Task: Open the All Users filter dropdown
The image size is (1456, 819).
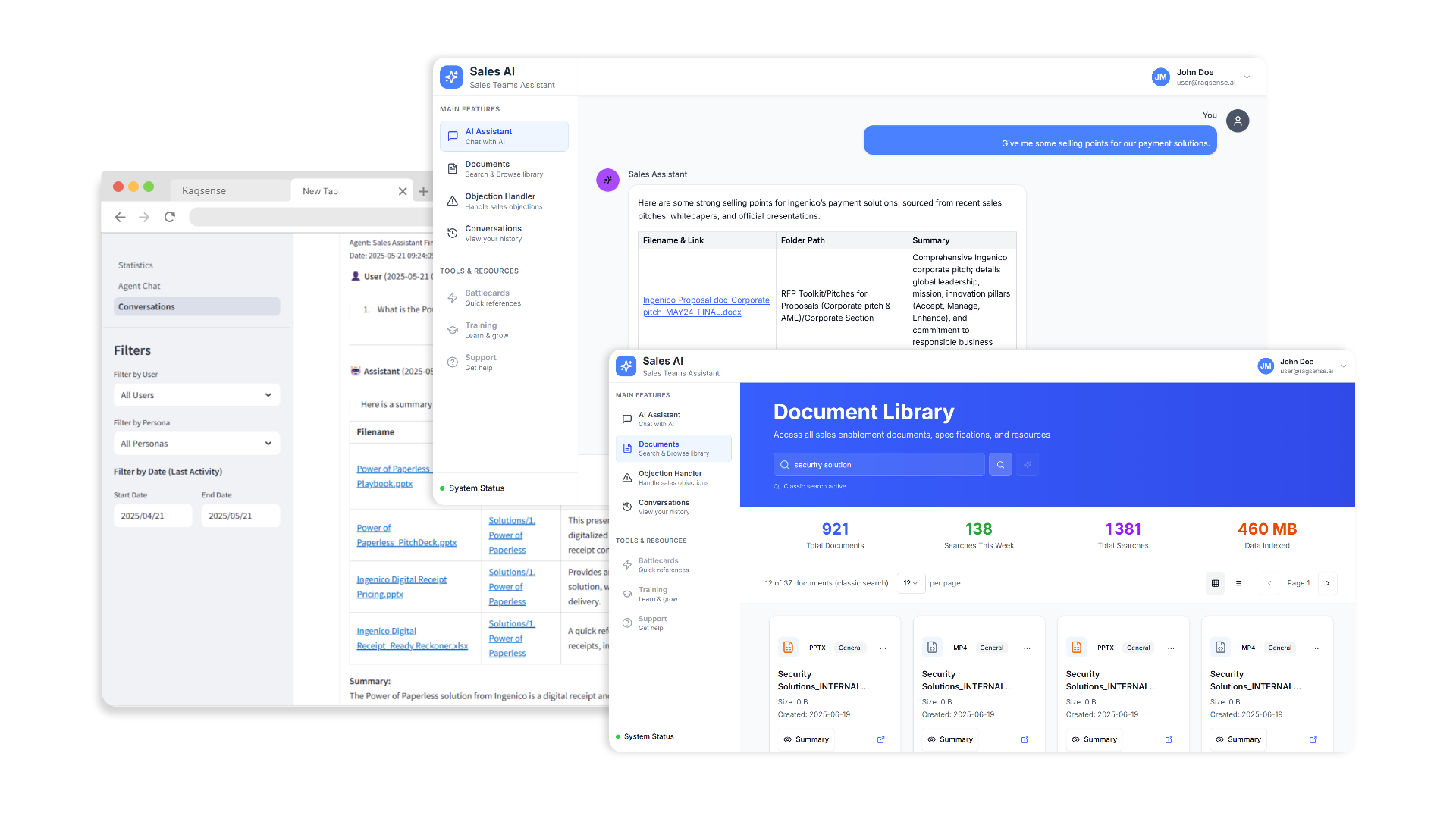Action: coord(196,395)
